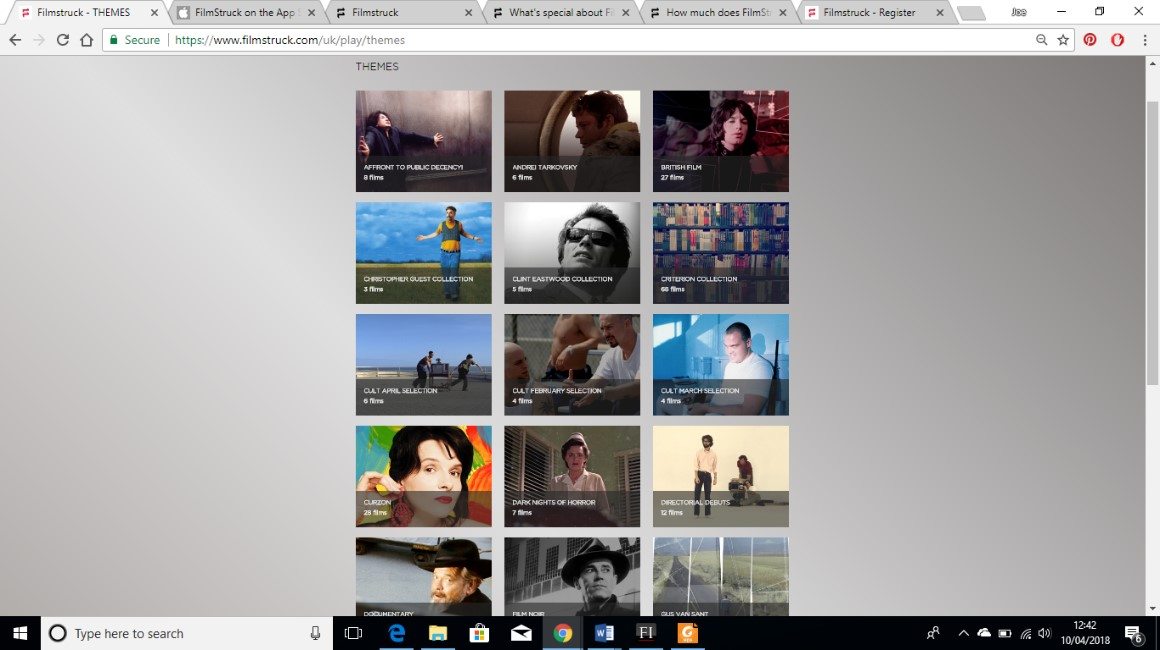
Task: Bookmark this page with the star icon
Action: coord(1063,40)
